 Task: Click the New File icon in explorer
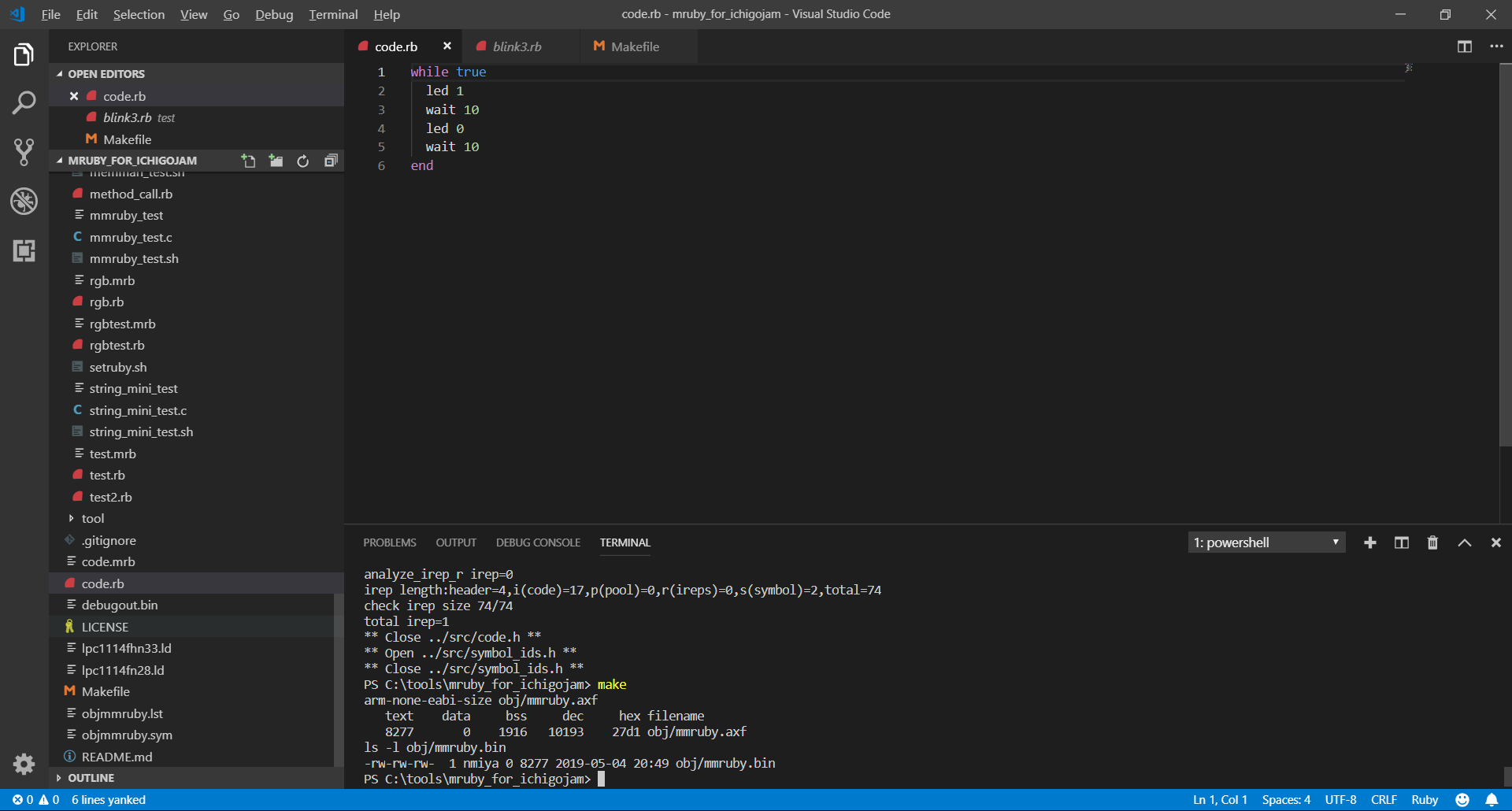point(248,161)
